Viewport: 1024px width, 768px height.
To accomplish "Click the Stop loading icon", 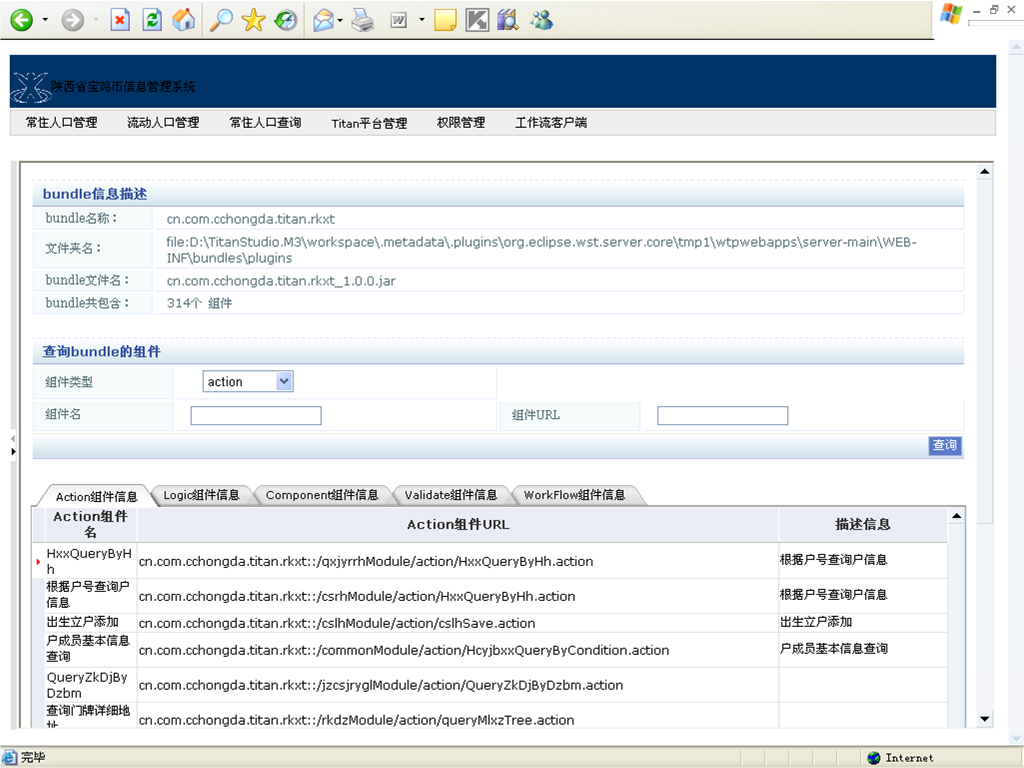I will click(x=120, y=20).
